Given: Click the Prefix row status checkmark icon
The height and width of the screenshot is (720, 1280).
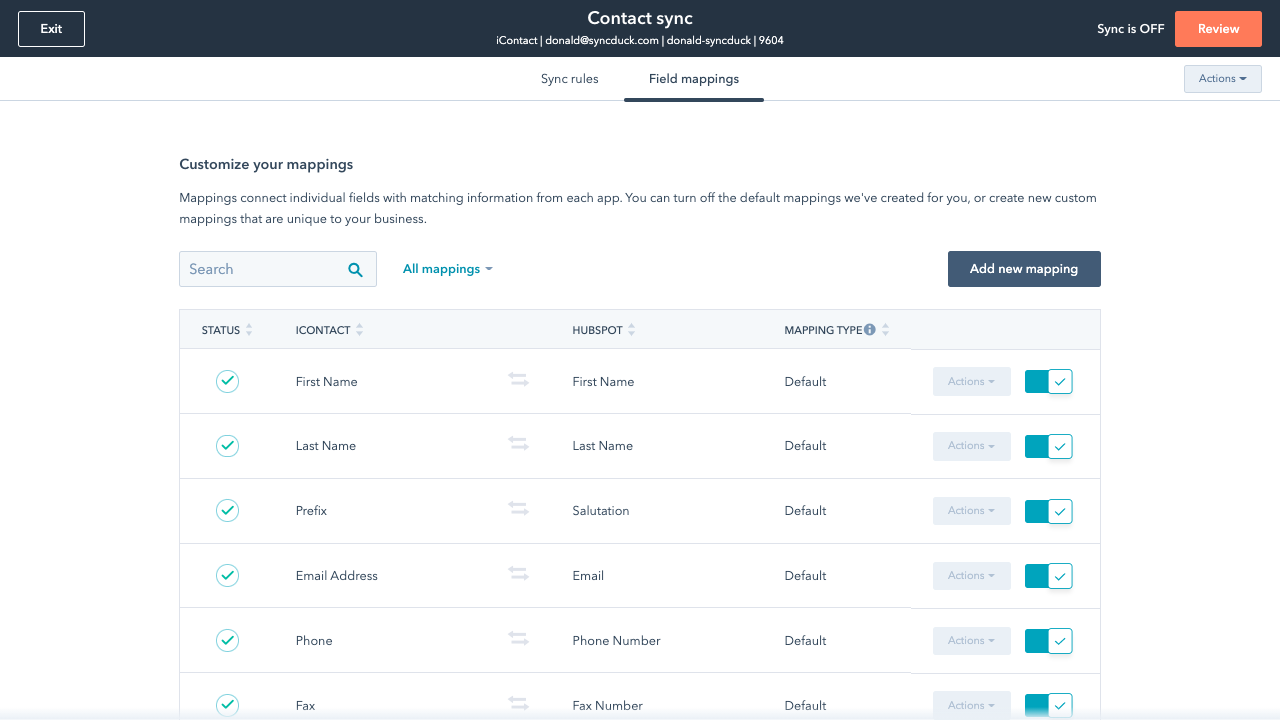Looking at the screenshot, I should click(x=228, y=510).
